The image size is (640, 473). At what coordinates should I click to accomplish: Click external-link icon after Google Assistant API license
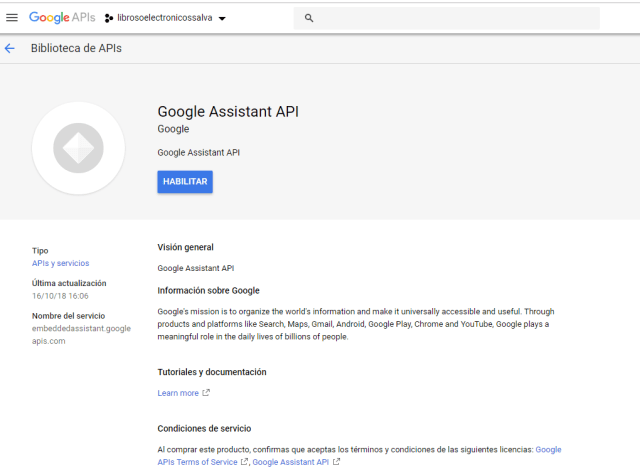click(x=337, y=462)
